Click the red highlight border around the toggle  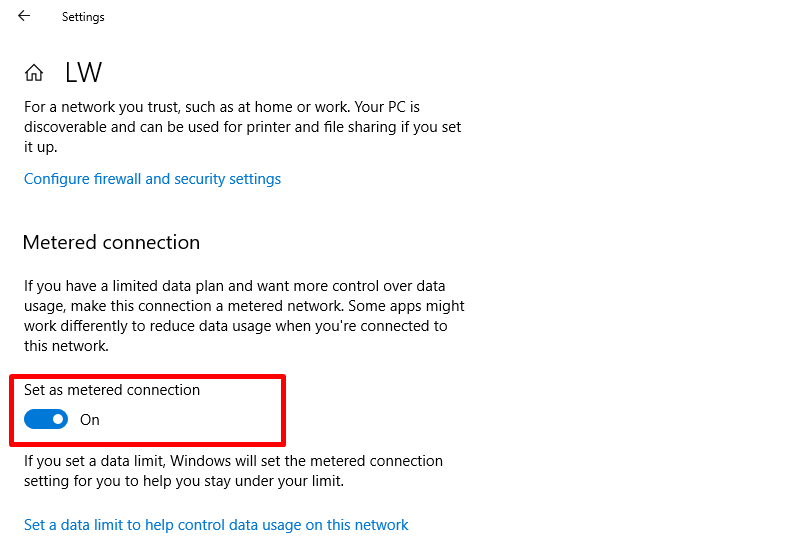coord(148,376)
